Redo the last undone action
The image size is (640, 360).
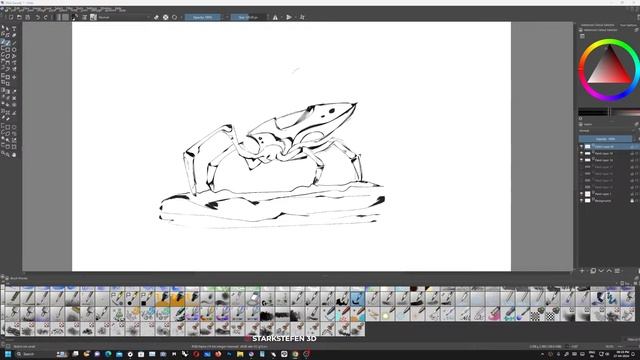pyautogui.click(x=46, y=17)
